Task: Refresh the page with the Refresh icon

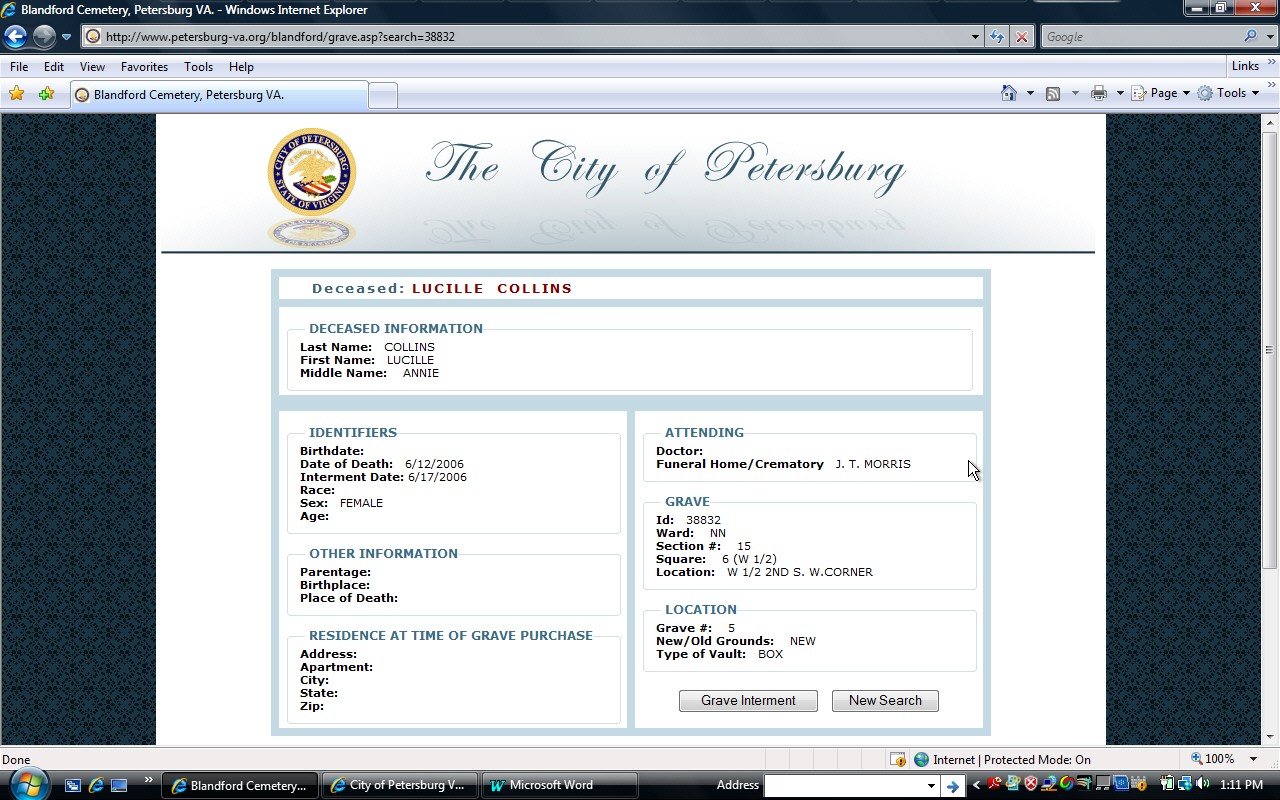Action: click(997, 37)
